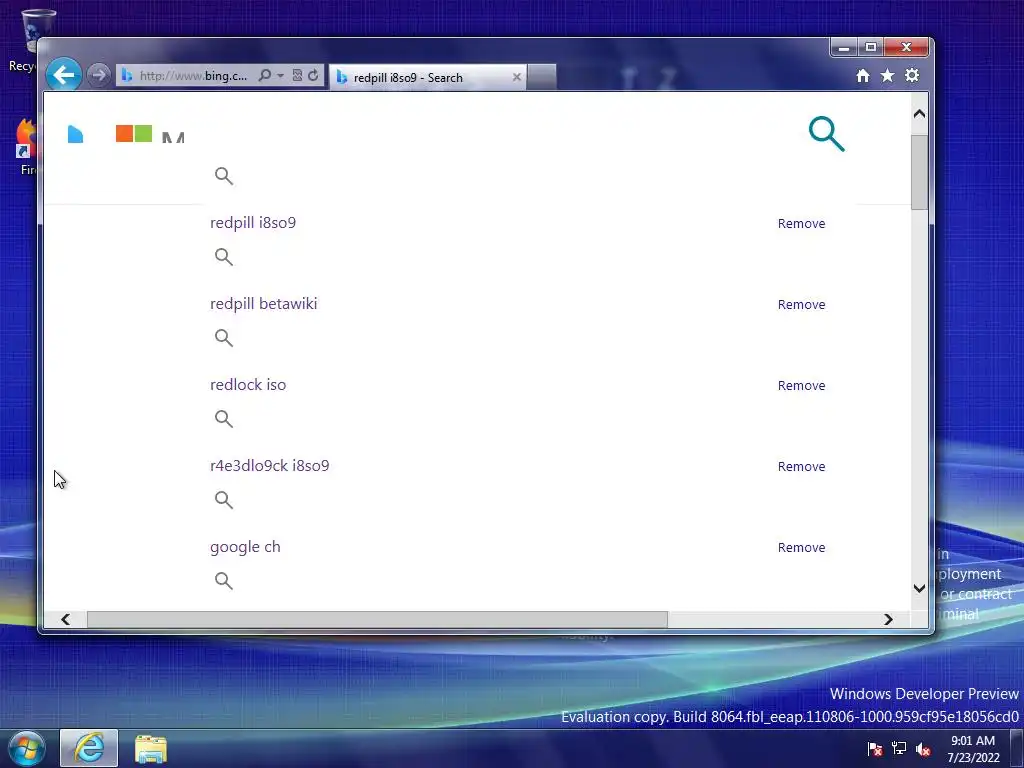This screenshot has height=768, width=1024.
Task: Close the redpill i8so9 Search tab
Action: click(517, 77)
